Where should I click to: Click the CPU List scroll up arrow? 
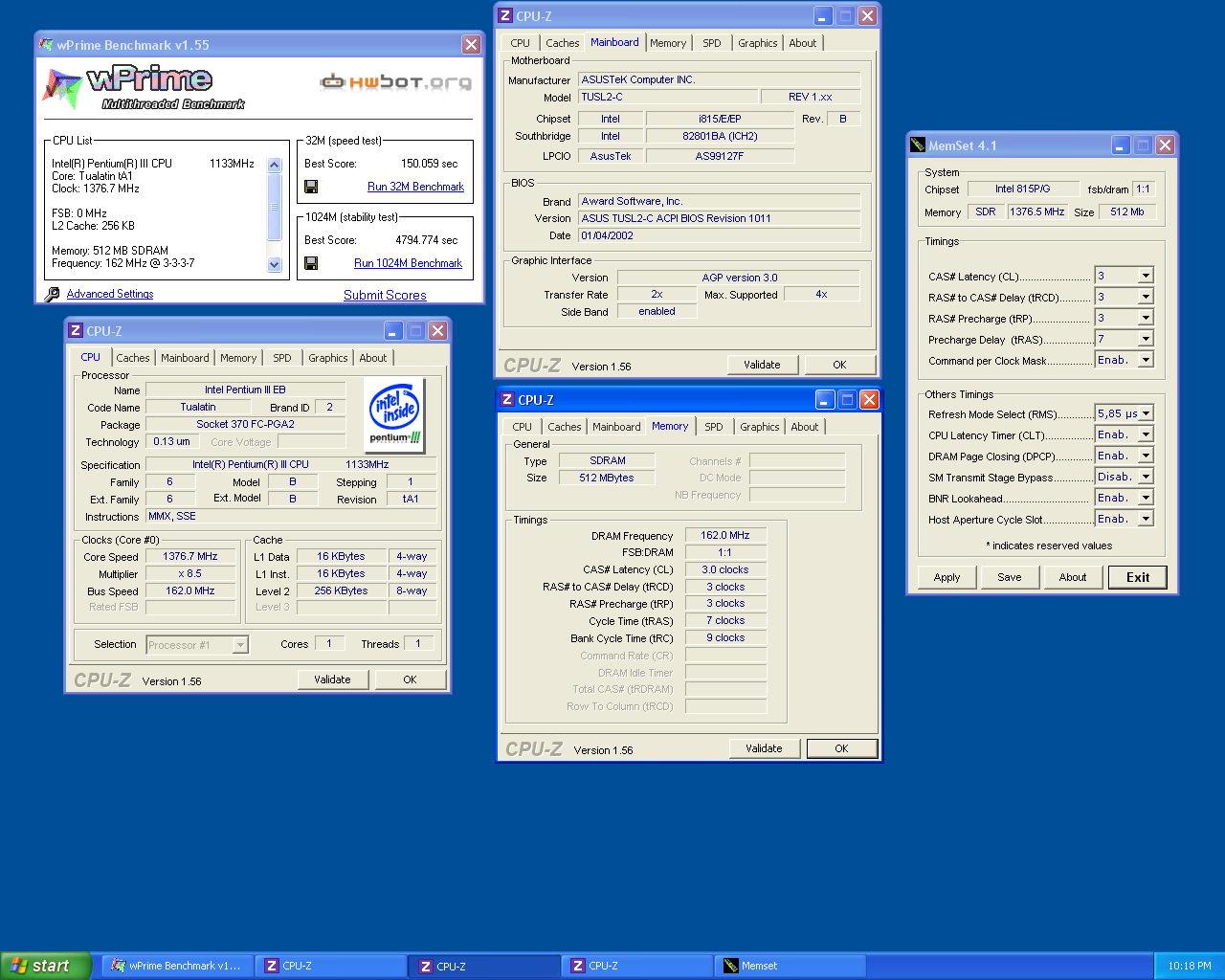click(275, 165)
